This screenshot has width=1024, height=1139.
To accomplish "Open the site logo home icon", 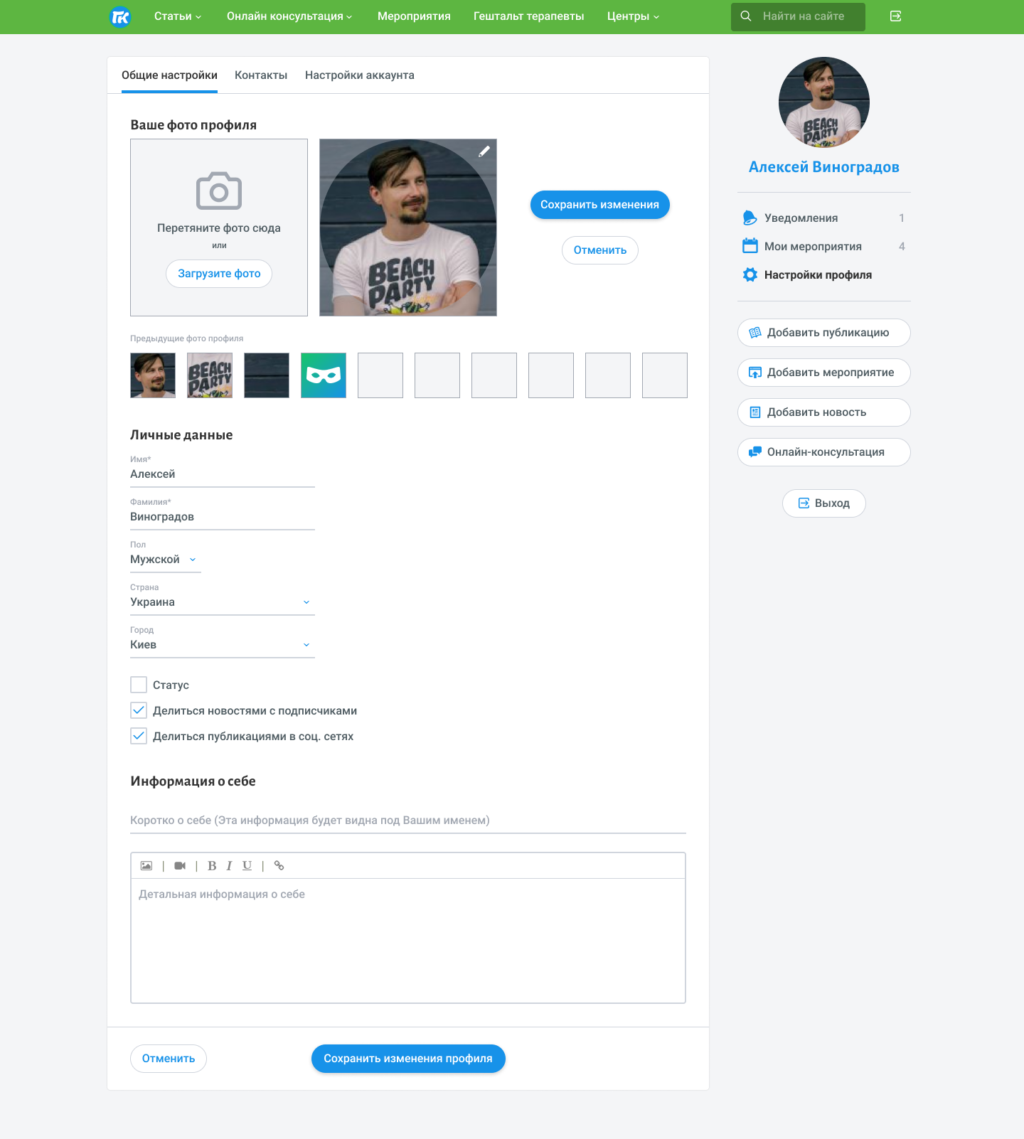I will (121, 16).
